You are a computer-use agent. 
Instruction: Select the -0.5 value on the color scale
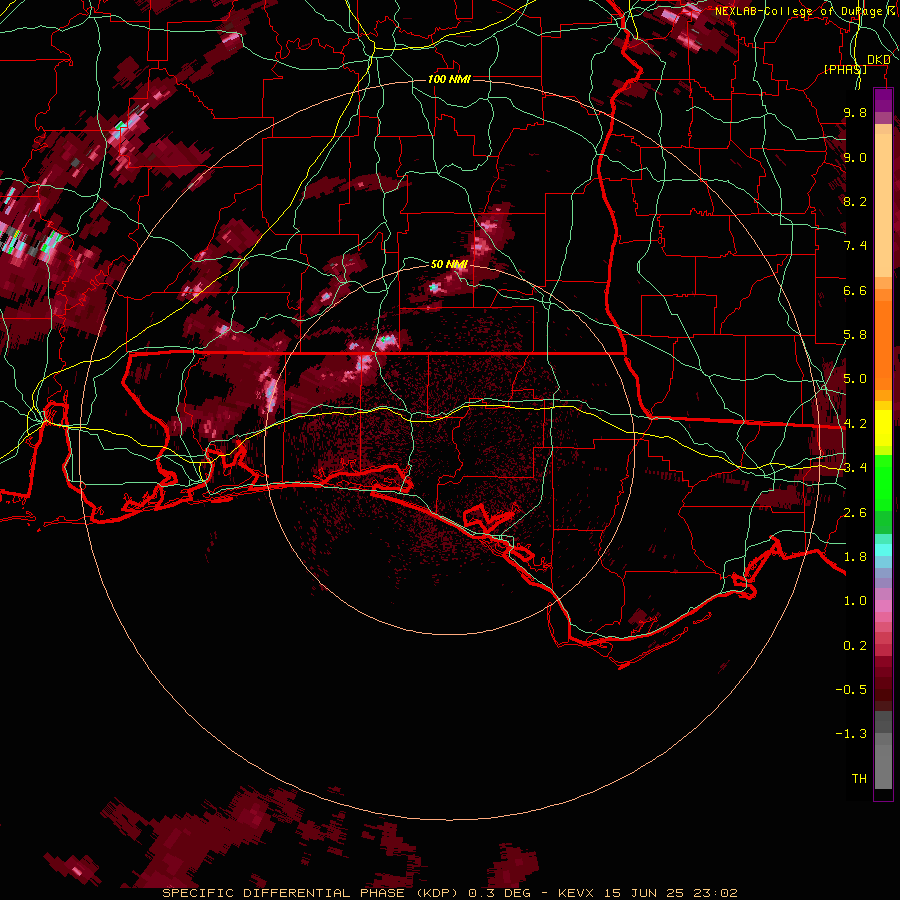coord(851,690)
